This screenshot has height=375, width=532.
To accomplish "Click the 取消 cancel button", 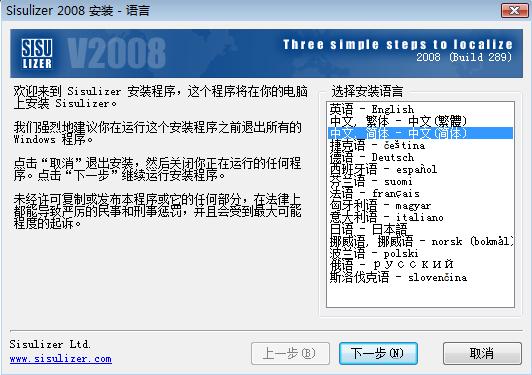I will pos(482,353).
